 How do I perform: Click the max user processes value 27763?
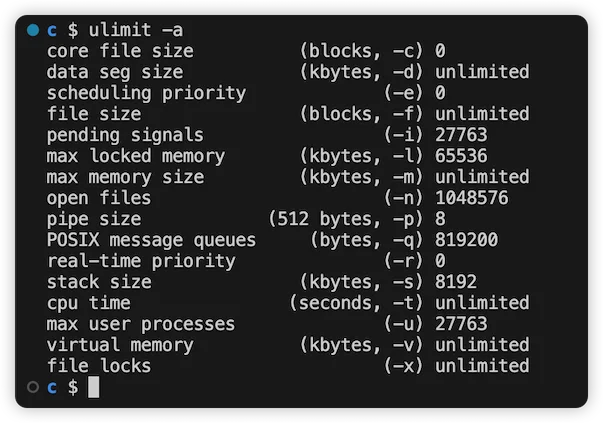tap(461, 323)
